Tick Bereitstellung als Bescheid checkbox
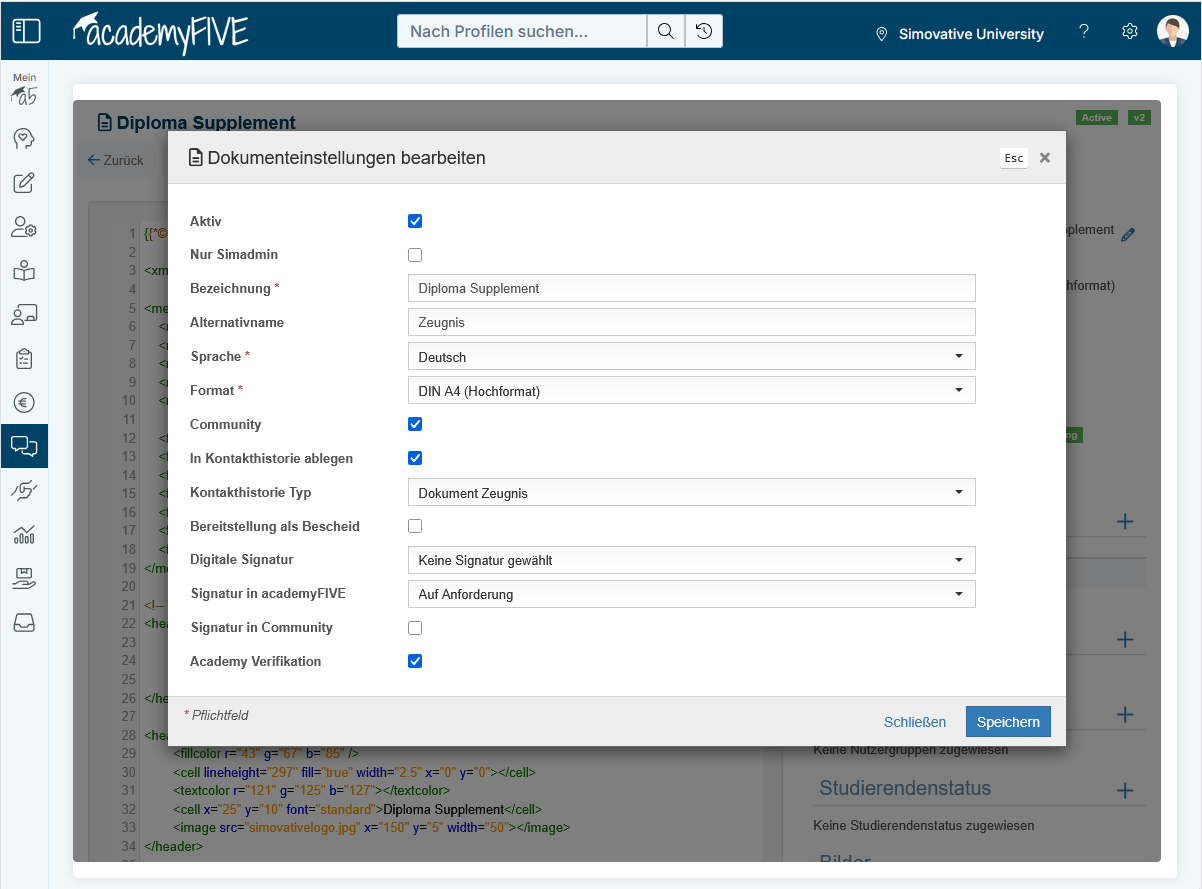Viewport: 1202px width, 889px height. click(x=415, y=526)
